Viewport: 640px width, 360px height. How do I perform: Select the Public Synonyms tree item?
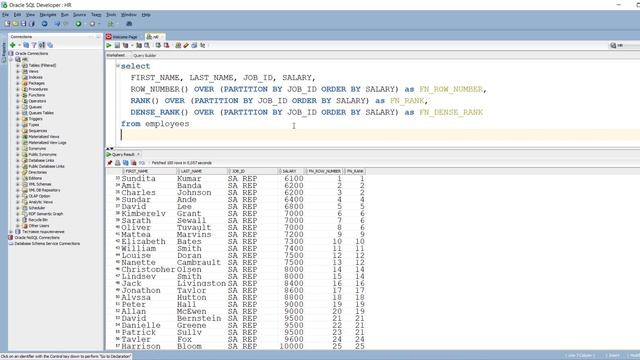pyautogui.click(x=42, y=154)
